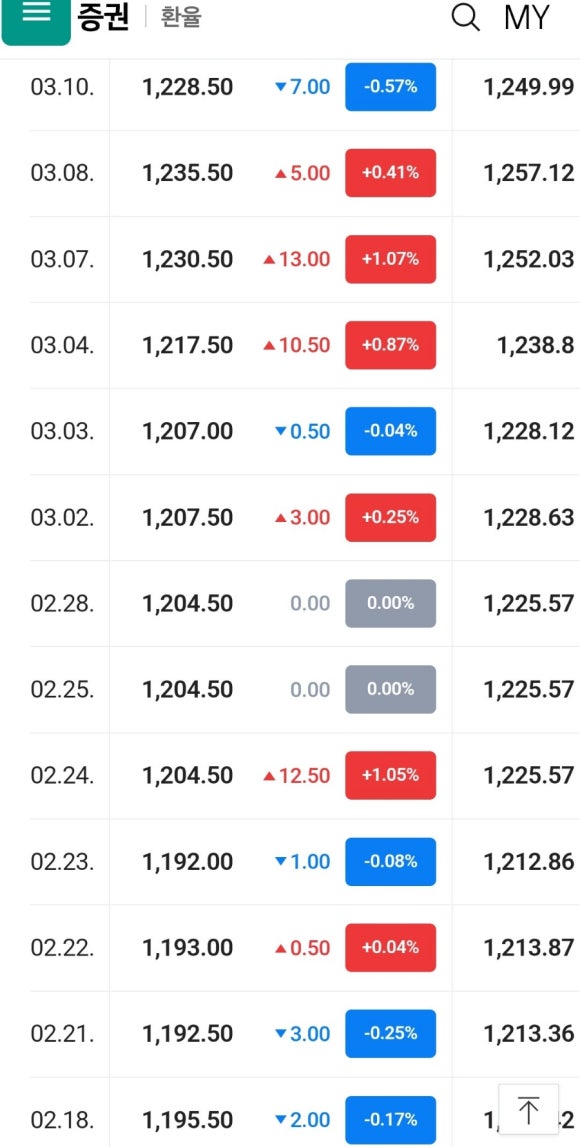
Task: Tap the -0.57% badge for 03.10.
Action: point(391,87)
